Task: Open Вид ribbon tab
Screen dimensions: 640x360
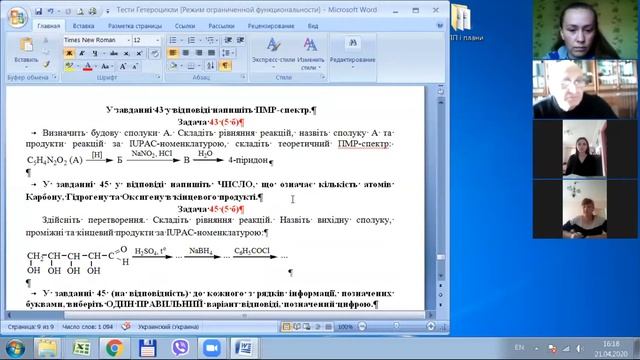Action: [x=313, y=26]
